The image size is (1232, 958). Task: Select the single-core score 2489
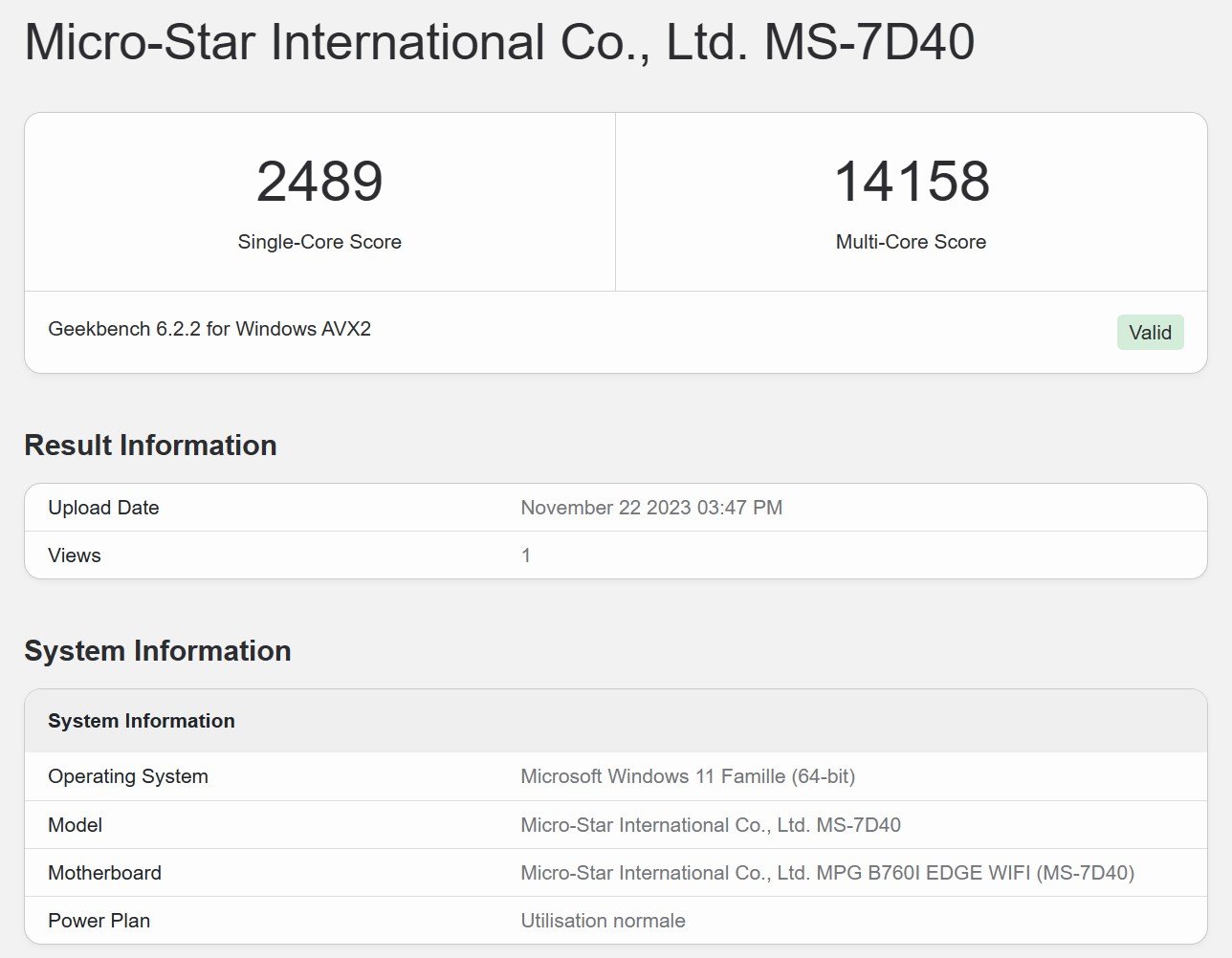[x=319, y=181]
